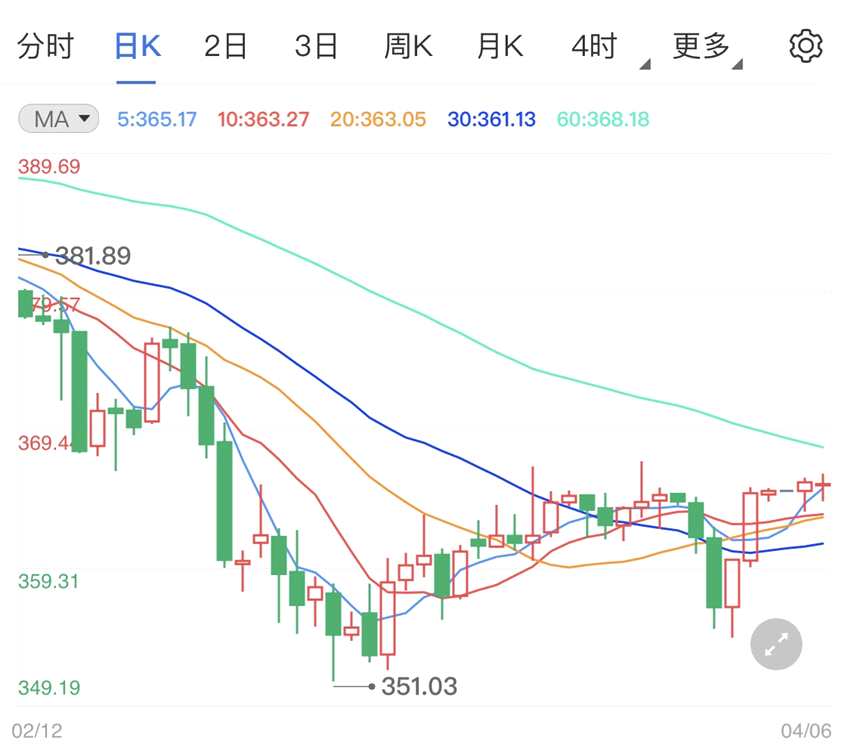Image resolution: width=850 pixels, height=748 pixels.
Task: Click the MA30 value 361.13 label
Action: click(491, 120)
